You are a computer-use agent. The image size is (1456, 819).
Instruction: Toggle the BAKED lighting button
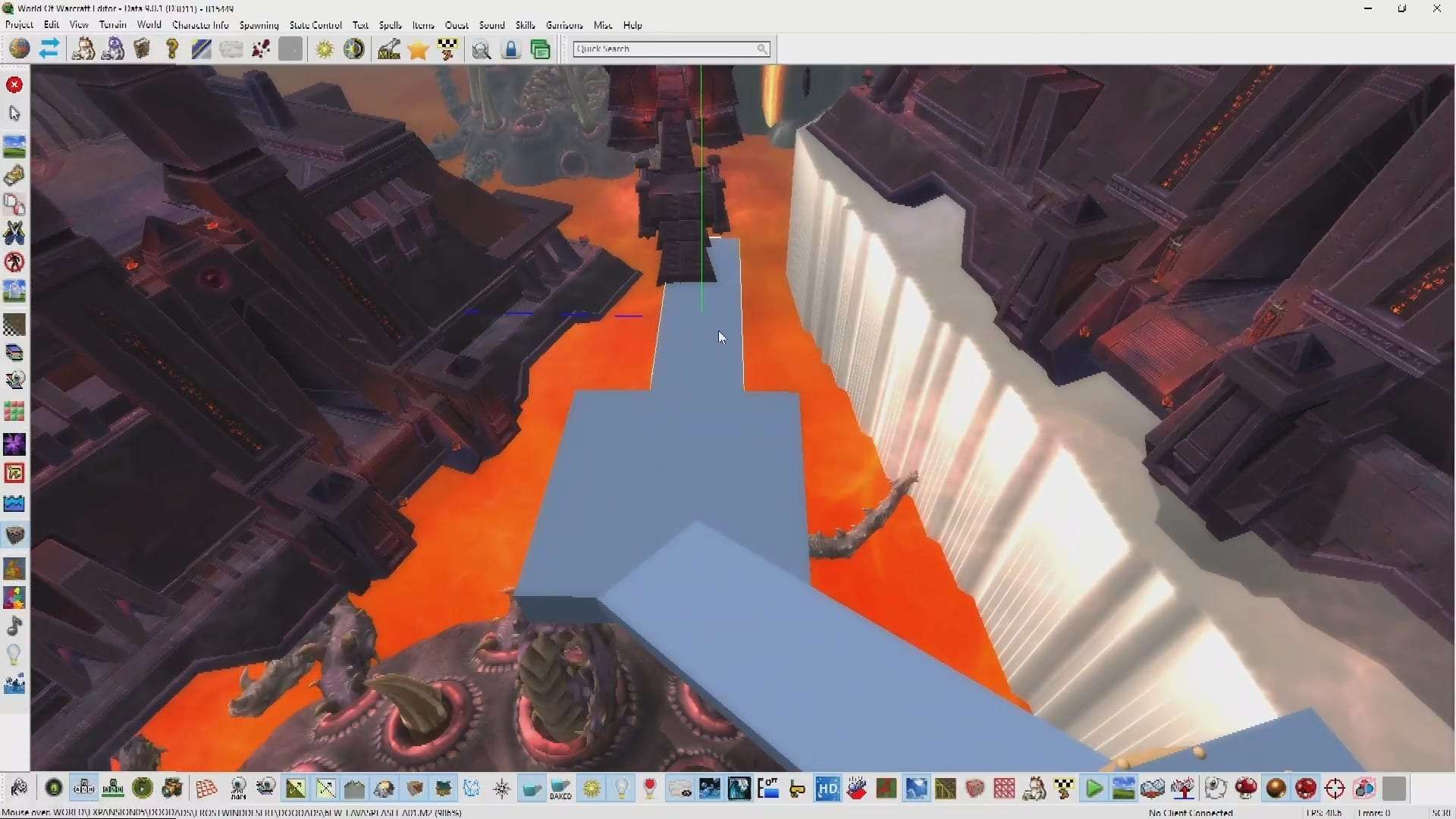coord(560,789)
